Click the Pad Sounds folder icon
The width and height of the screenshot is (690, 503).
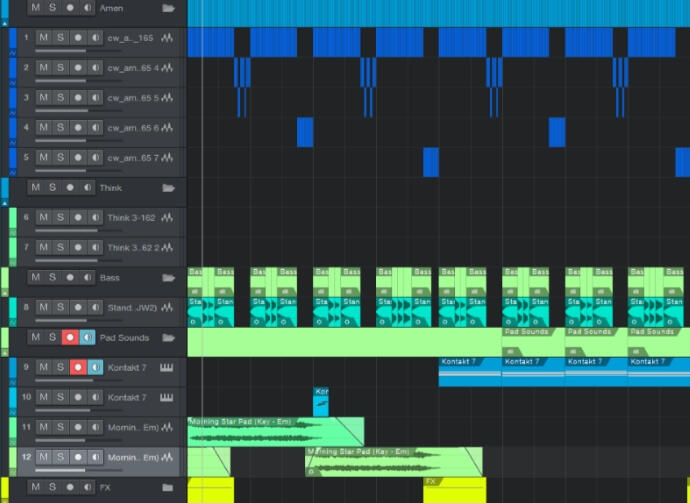click(x=168, y=337)
